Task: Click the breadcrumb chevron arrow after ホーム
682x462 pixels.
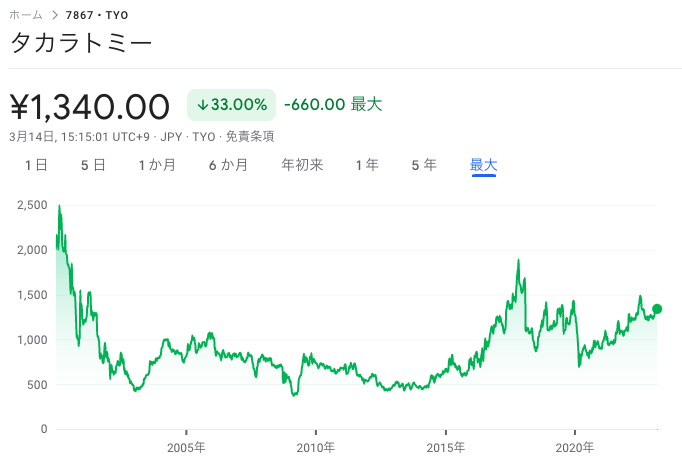Action: tap(55, 15)
